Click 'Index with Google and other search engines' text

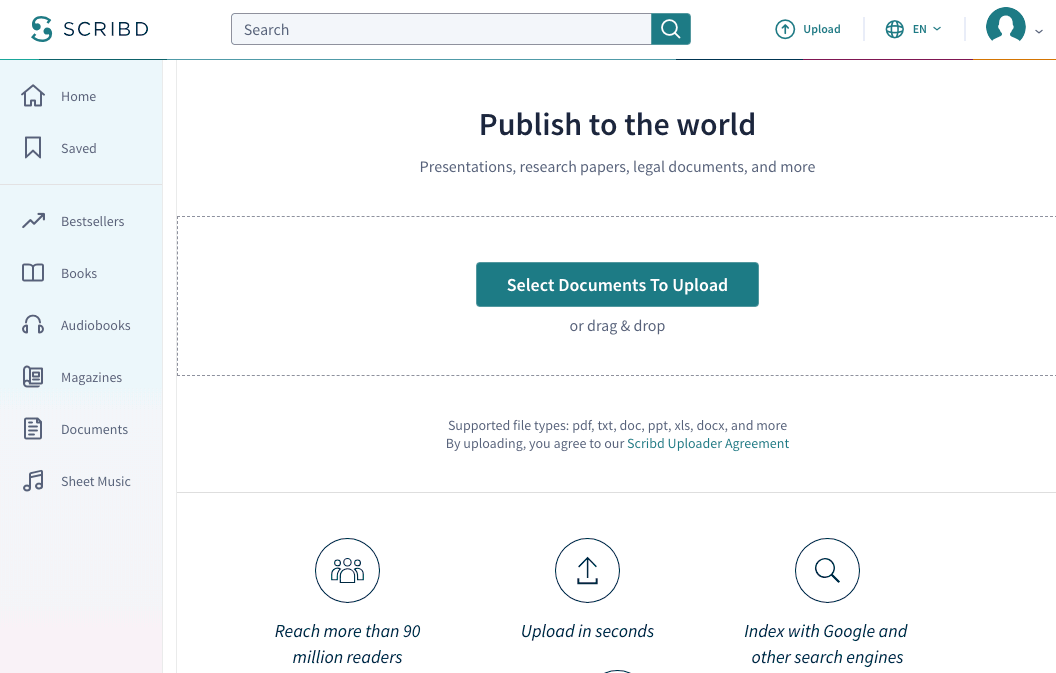(827, 644)
